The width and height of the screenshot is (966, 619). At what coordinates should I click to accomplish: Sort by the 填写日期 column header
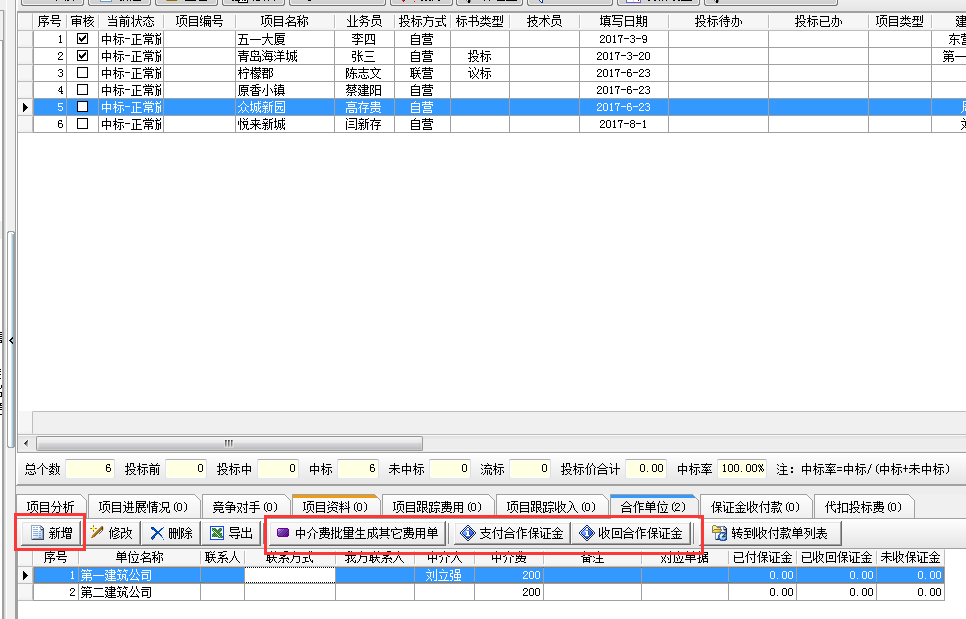623,21
